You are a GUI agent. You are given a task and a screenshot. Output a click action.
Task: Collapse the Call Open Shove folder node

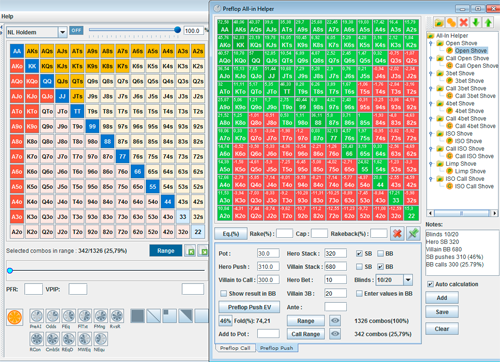[431, 58]
